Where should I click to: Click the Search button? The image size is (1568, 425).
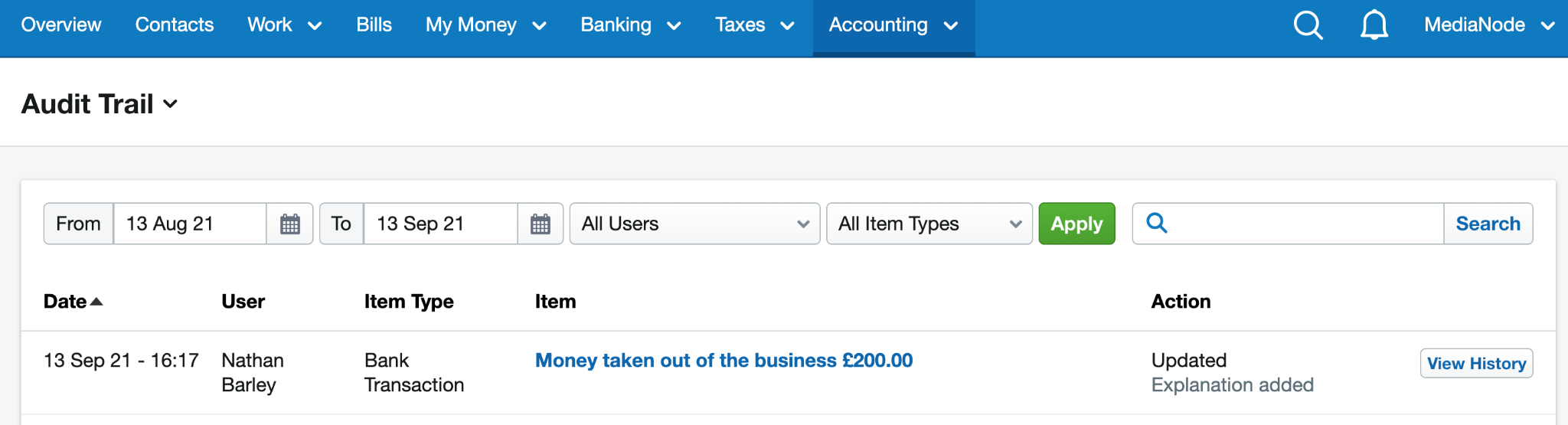click(x=1488, y=224)
